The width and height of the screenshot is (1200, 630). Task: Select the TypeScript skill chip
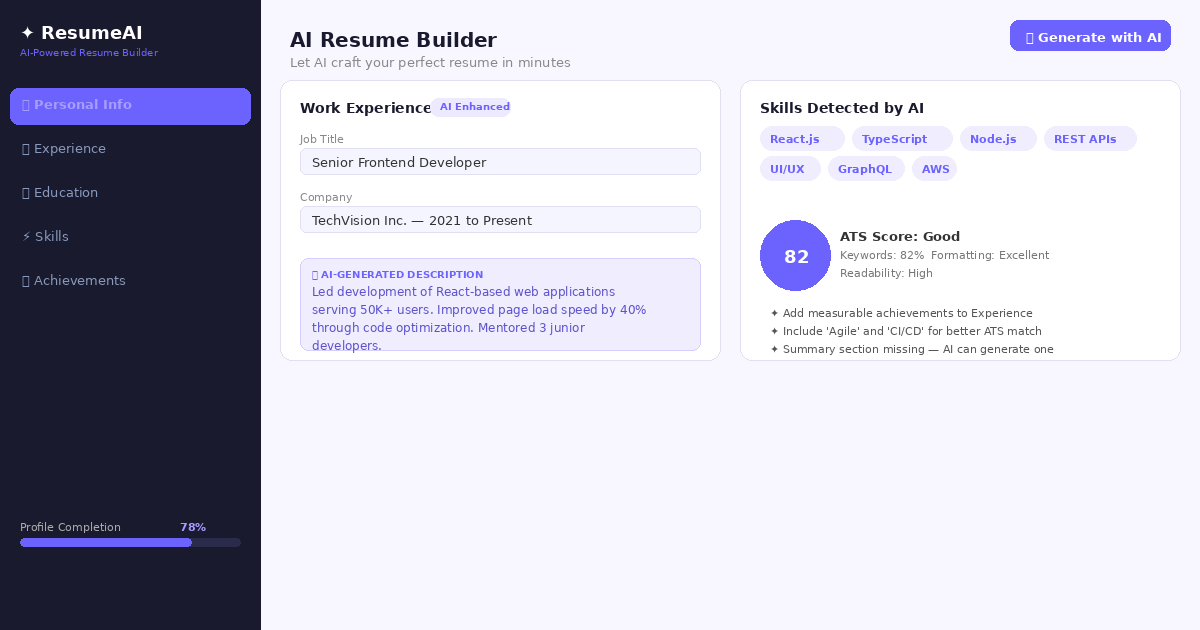[894, 139]
